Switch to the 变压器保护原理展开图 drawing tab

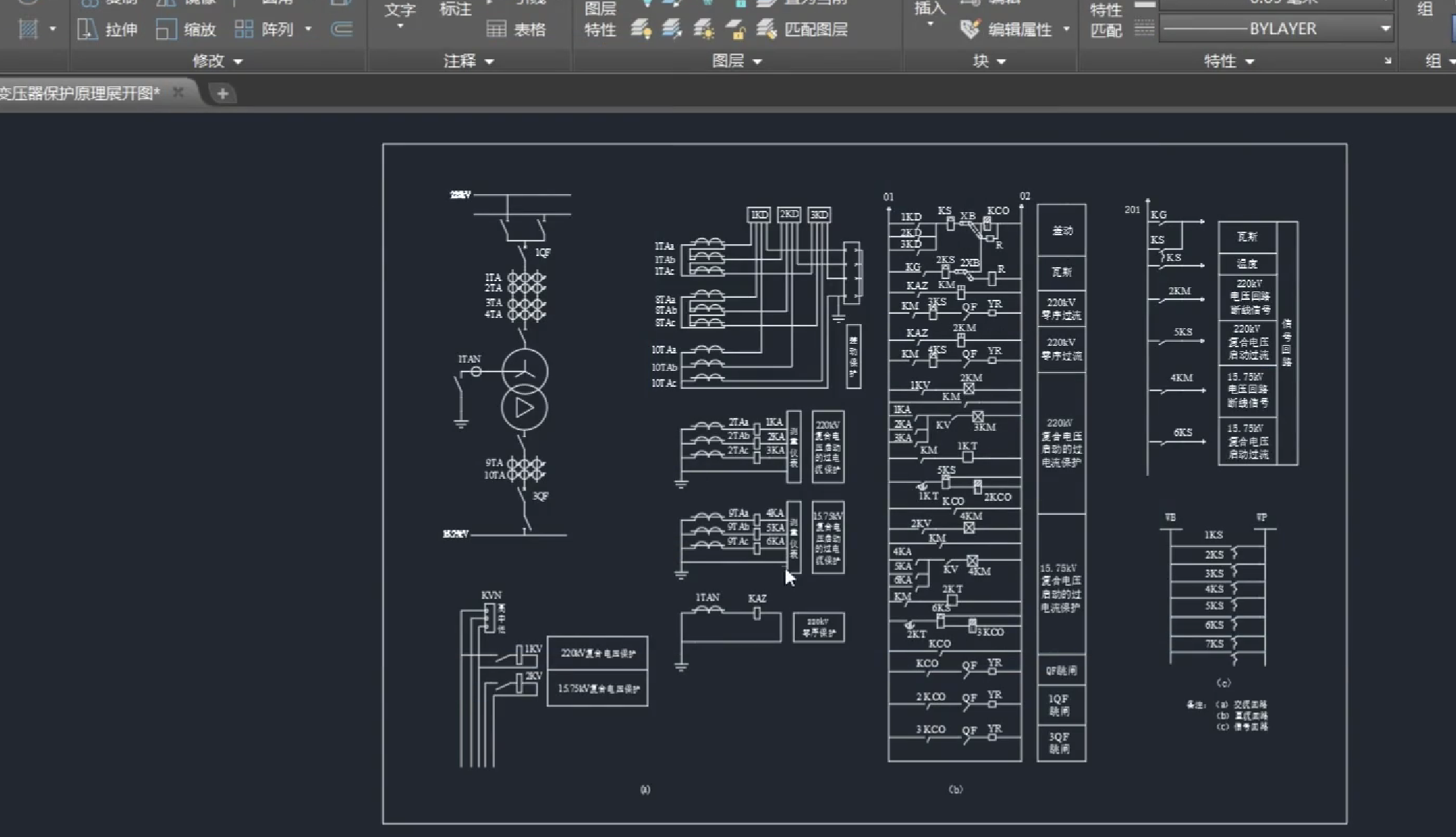[x=80, y=93]
